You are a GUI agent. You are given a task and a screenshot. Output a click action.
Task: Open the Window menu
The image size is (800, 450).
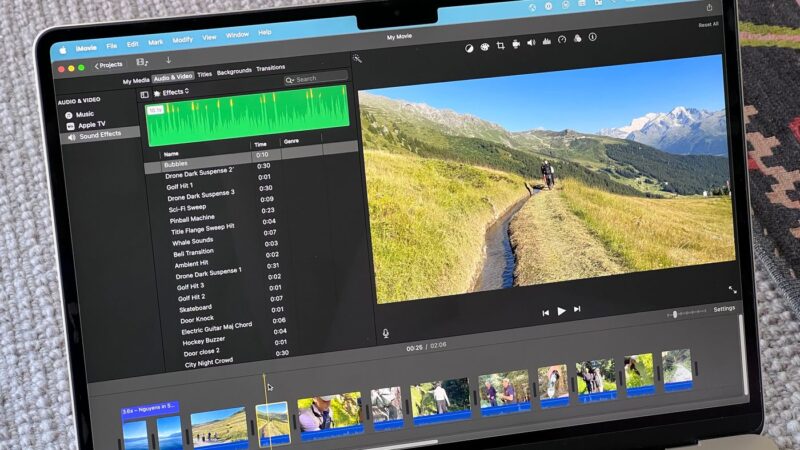tap(237, 35)
